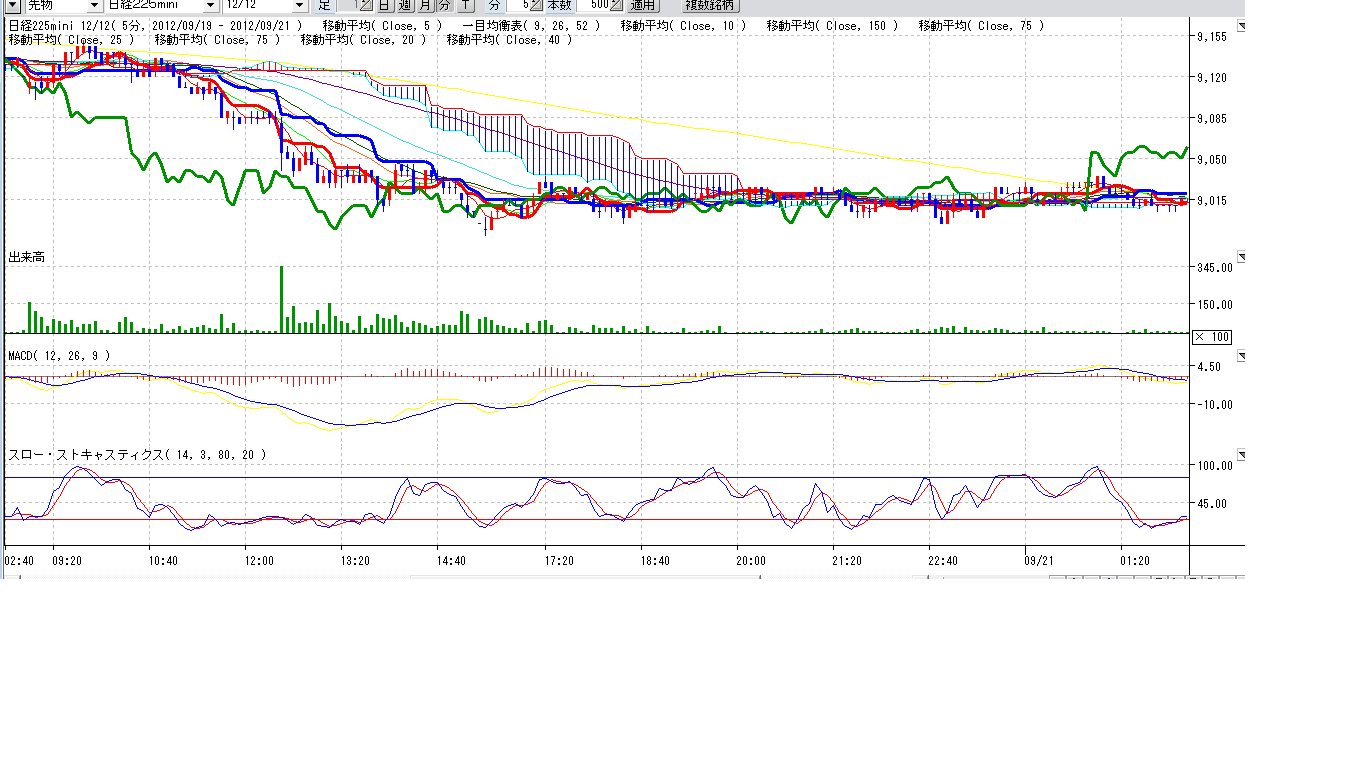Click the bar count stepper next to 500
The width and height of the screenshot is (1366, 768).
click(616, 5)
